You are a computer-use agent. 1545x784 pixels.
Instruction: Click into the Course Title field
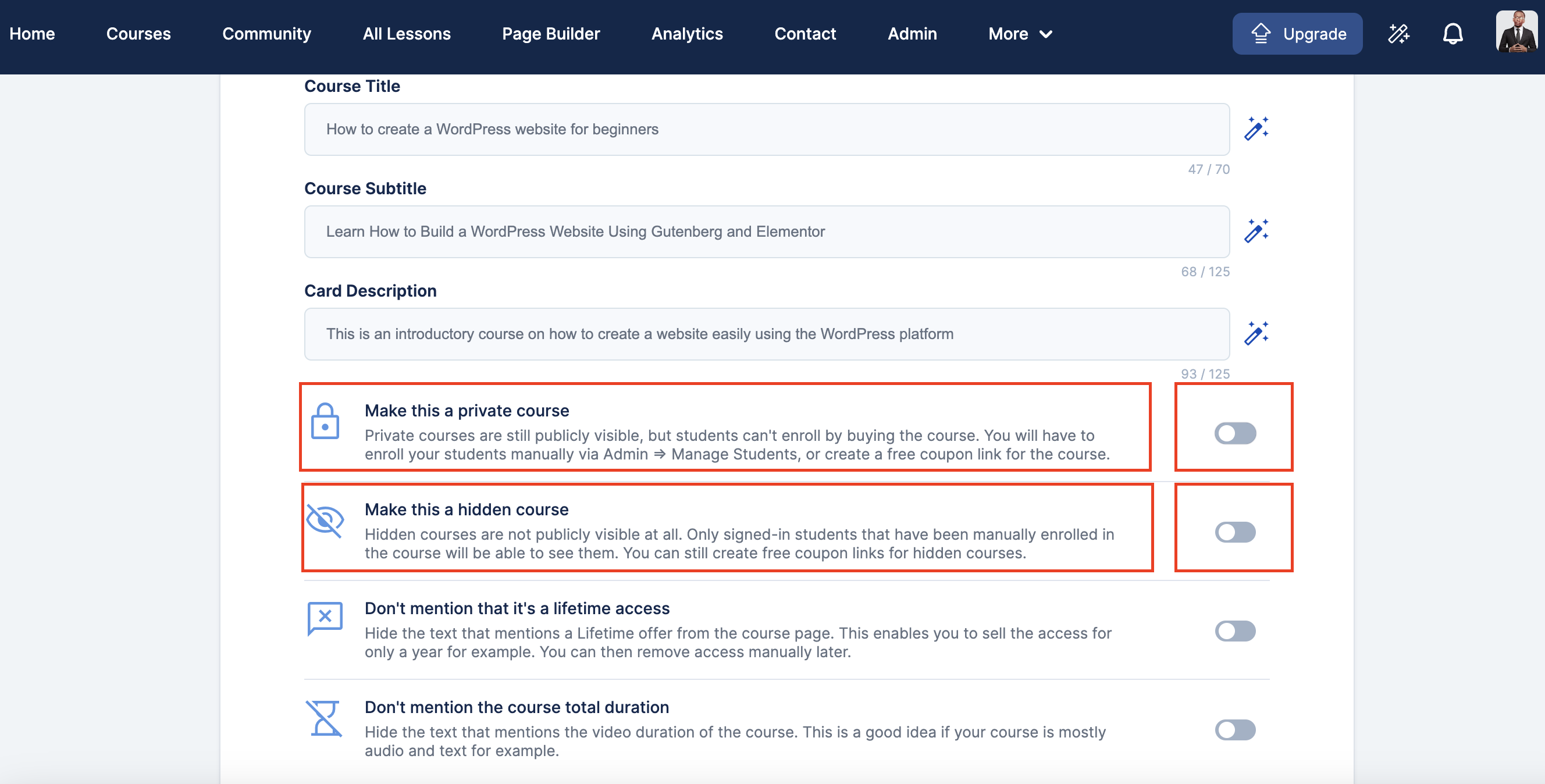pos(767,130)
